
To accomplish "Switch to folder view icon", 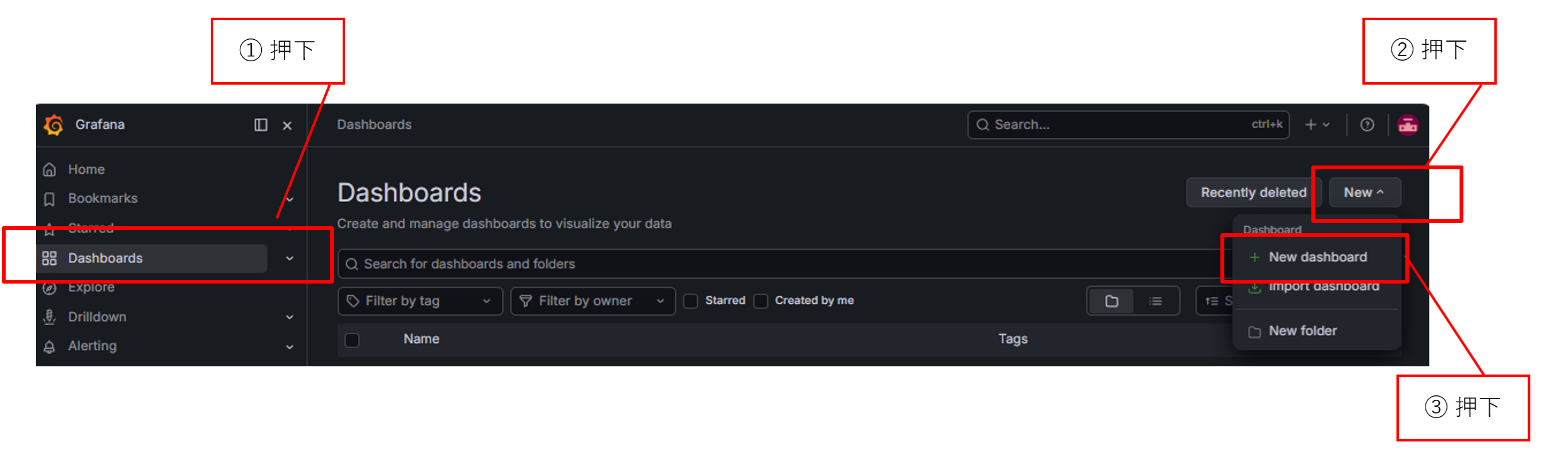I will coord(1111,301).
